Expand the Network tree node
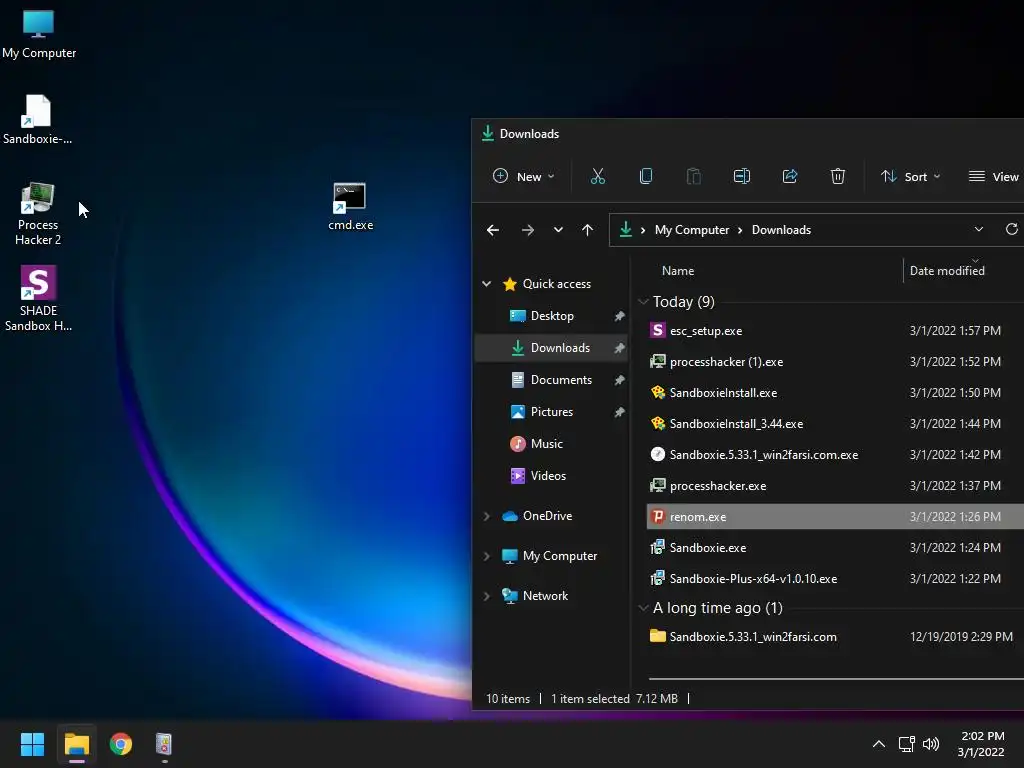 [x=487, y=596]
